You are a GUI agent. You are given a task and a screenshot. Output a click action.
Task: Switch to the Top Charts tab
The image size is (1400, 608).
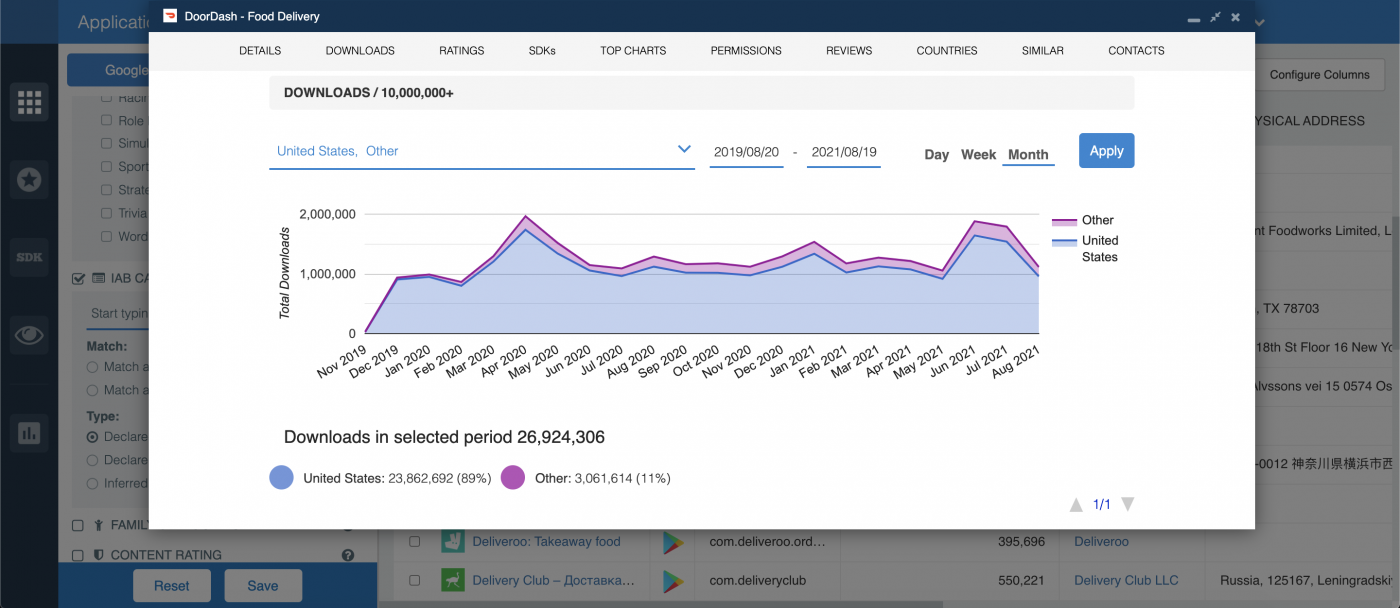[633, 50]
